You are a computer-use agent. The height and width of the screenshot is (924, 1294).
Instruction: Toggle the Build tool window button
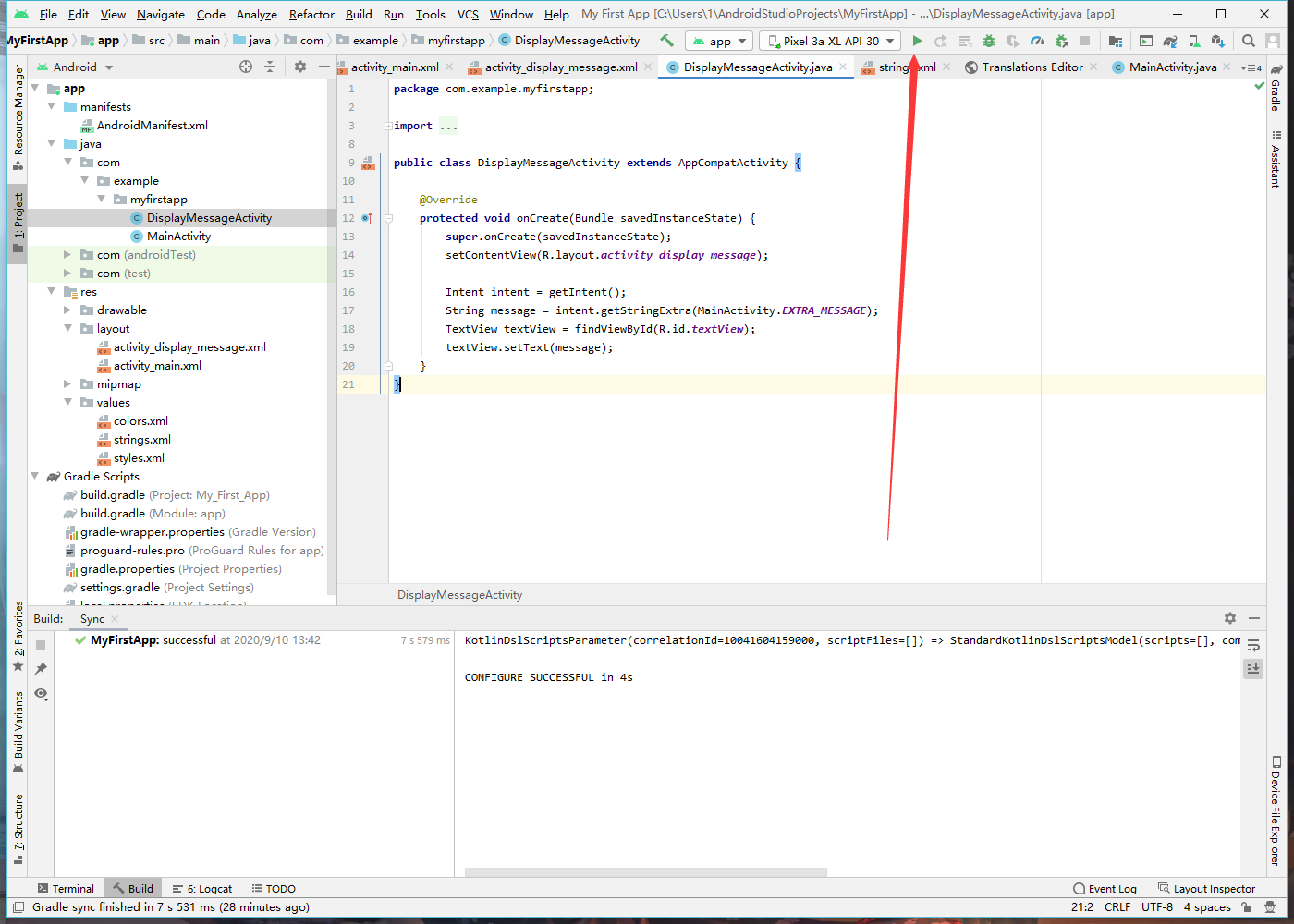pos(130,888)
